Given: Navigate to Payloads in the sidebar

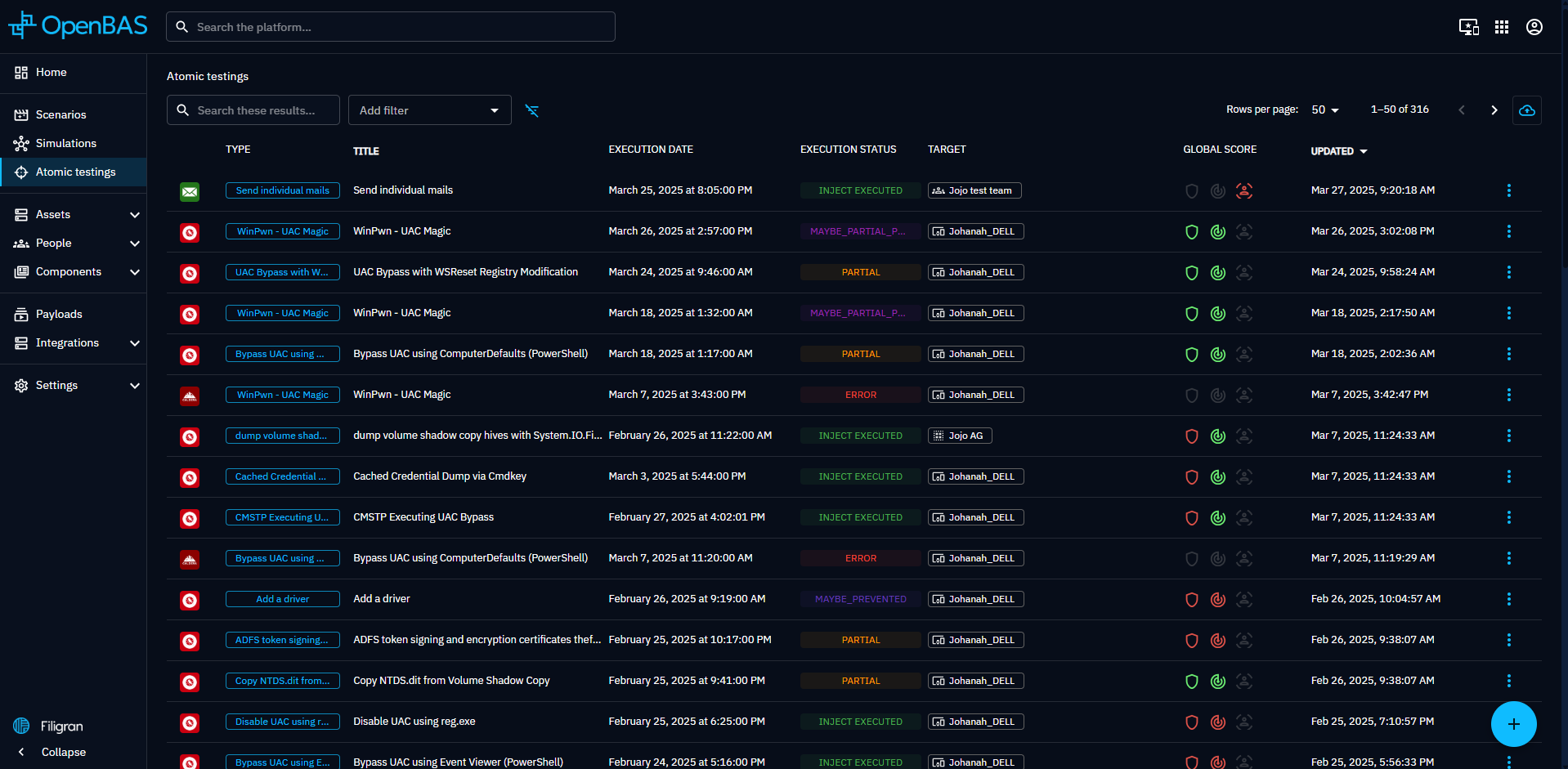Looking at the screenshot, I should (x=59, y=314).
